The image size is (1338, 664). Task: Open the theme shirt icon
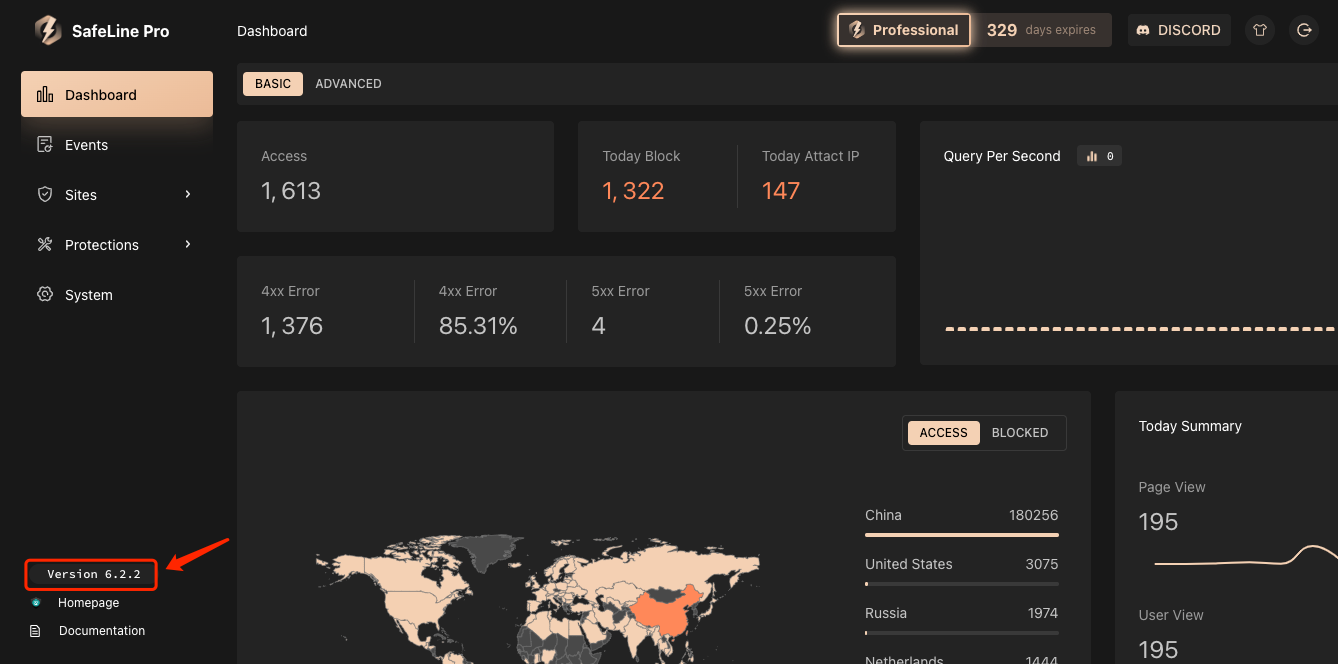click(1259, 30)
